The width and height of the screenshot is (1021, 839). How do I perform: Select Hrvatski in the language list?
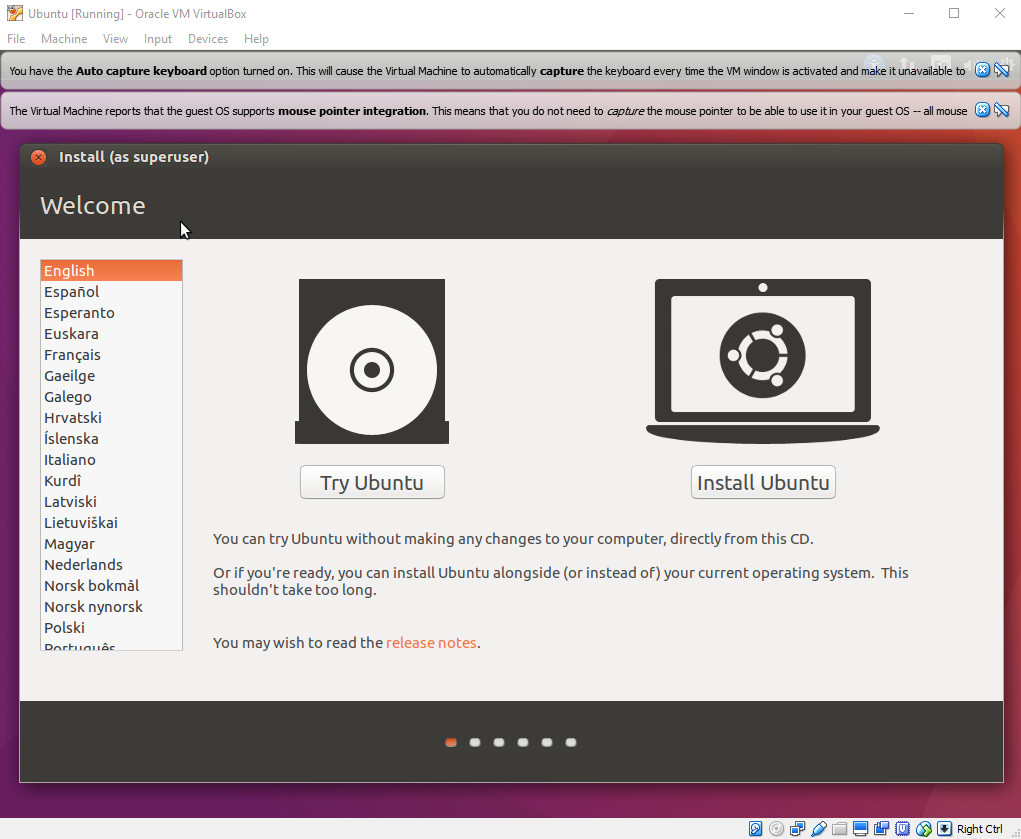111,418
